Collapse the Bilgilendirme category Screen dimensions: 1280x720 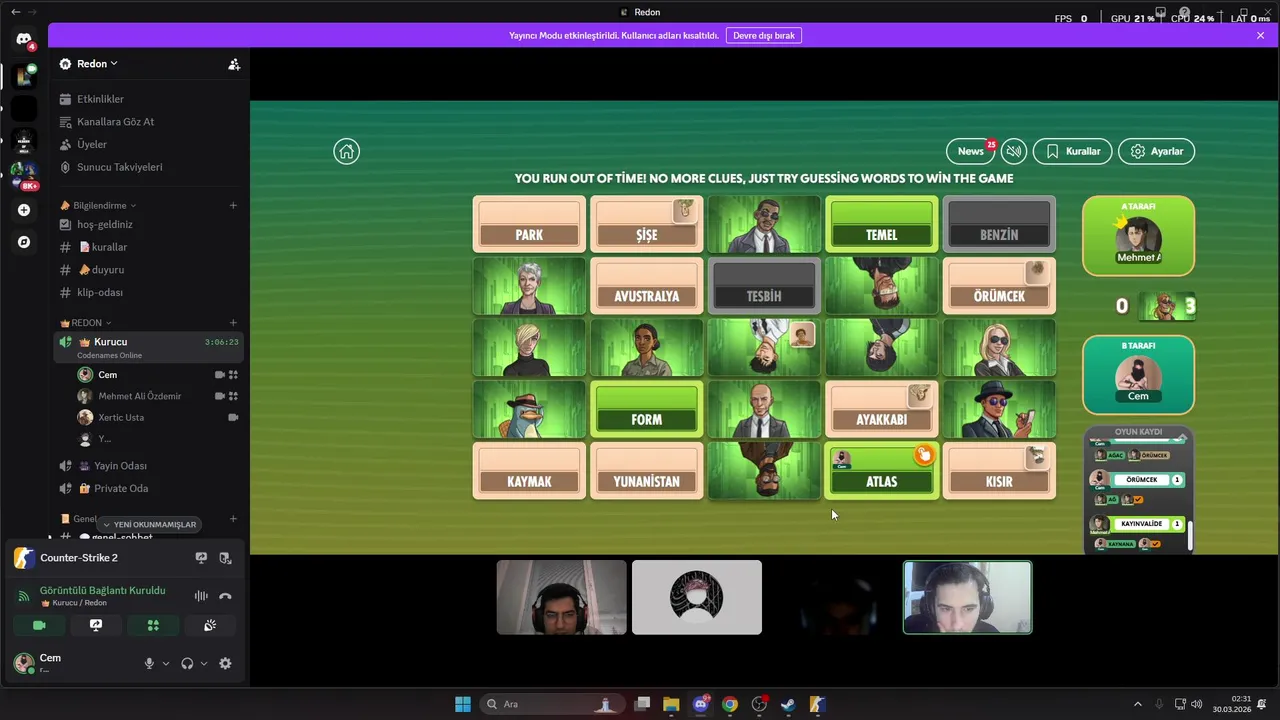[x=98, y=205]
